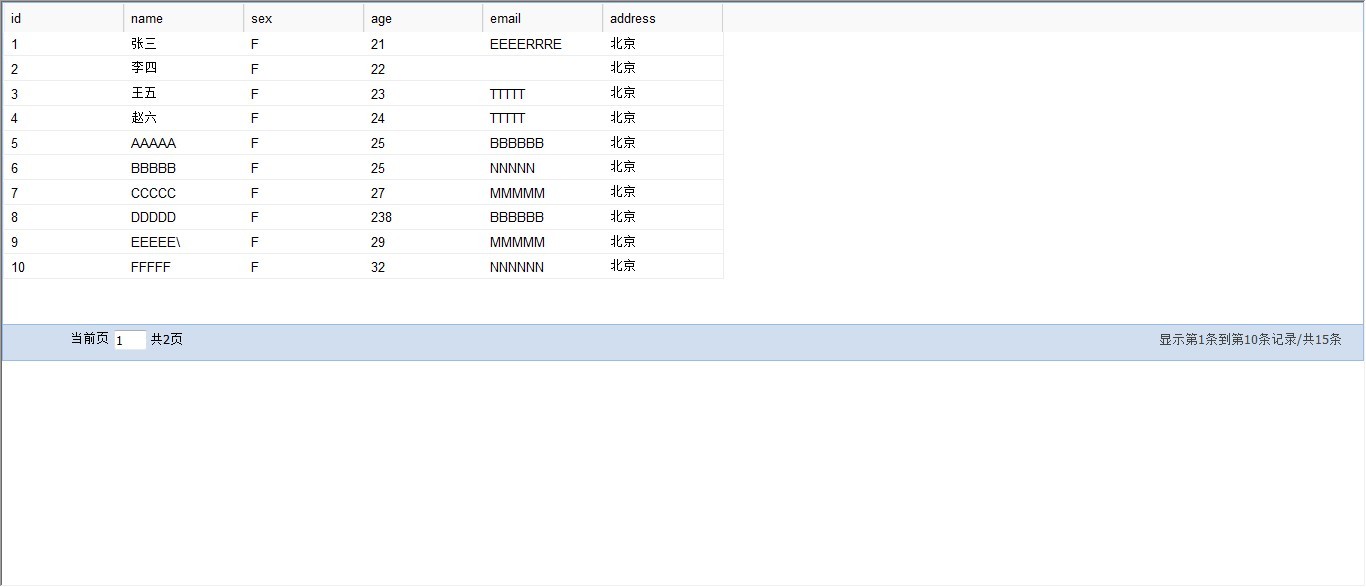Image resolution: width=1366 pixels, height=587 pixels.
Task: Select the row named 张三
Action: coord(144,44)
